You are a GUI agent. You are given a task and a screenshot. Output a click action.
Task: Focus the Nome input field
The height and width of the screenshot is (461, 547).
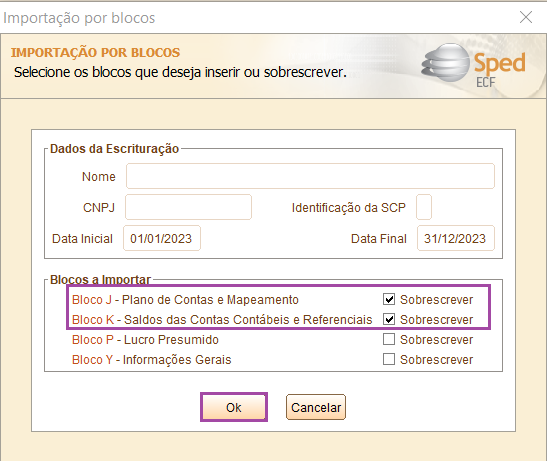point(310,176)
